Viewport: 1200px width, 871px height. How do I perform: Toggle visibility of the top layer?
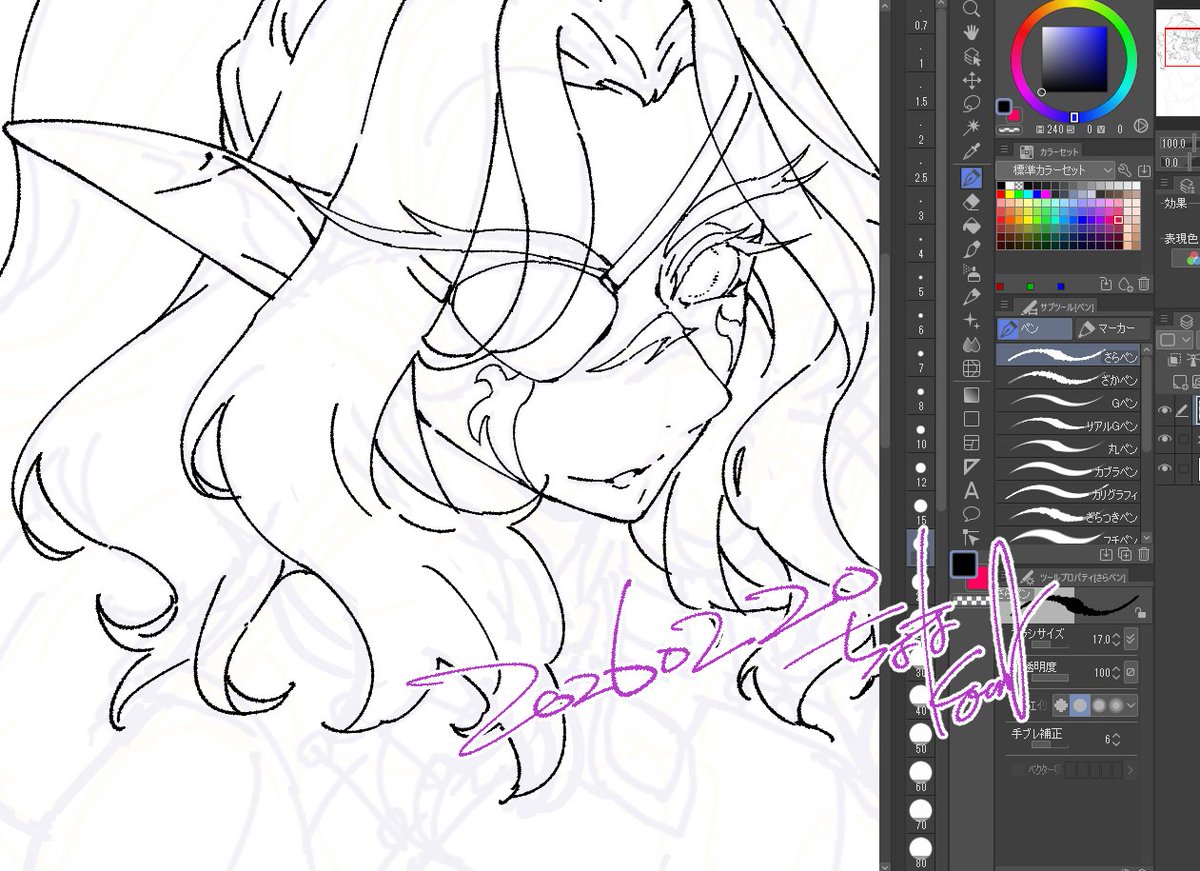[1164, 409]
